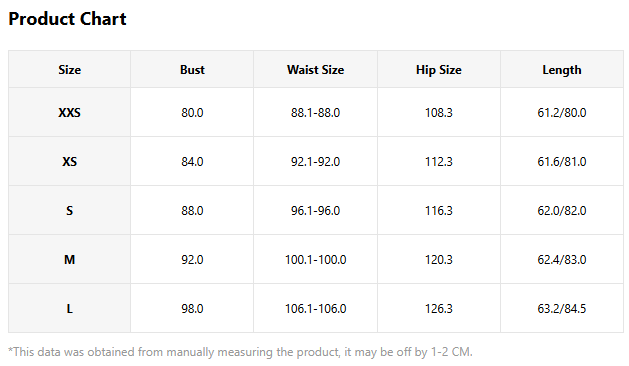Click the XXS size row label
The height and width of the screenshot is (366, 629).
(69, 112)
